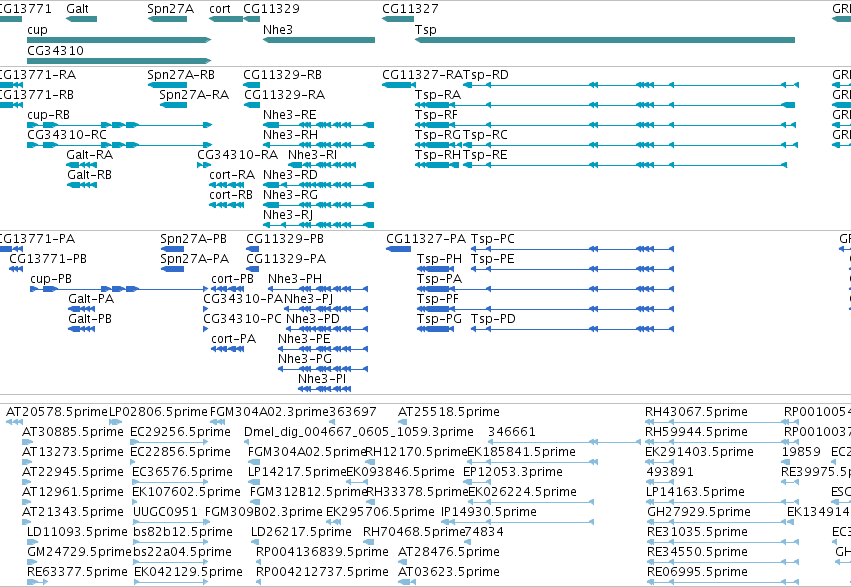Select the Tsp-PC protein feature
851x587 pixels.
point(573,249)
